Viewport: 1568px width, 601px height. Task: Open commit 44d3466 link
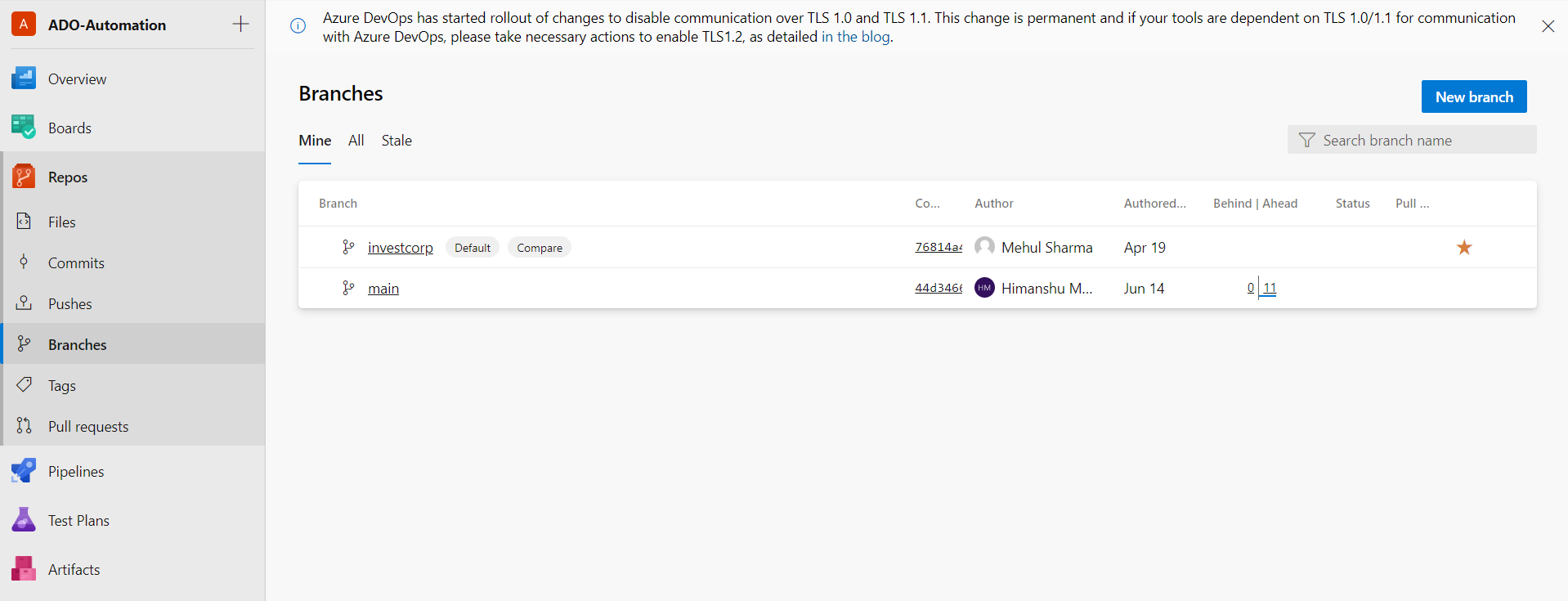pyautogui.click(x=939, y=288)
